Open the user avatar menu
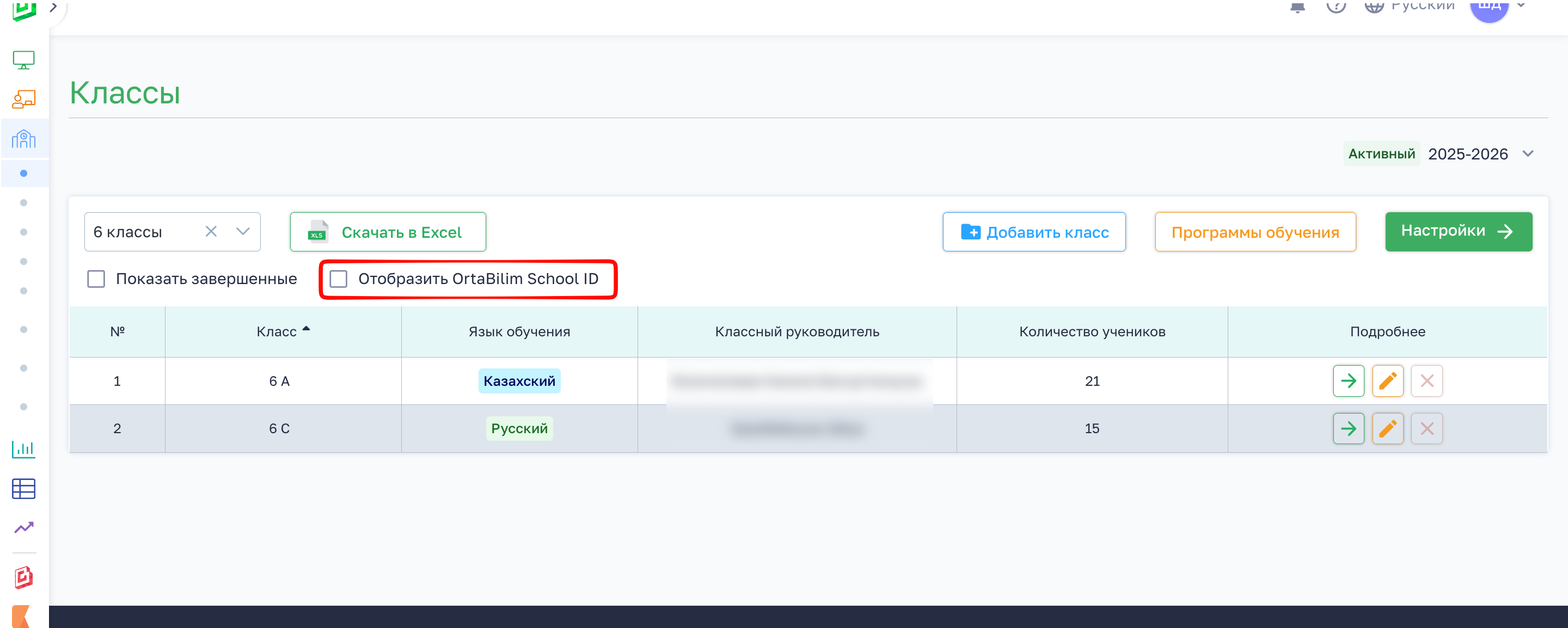1568x628 pixels. [x=1489, y=9]
